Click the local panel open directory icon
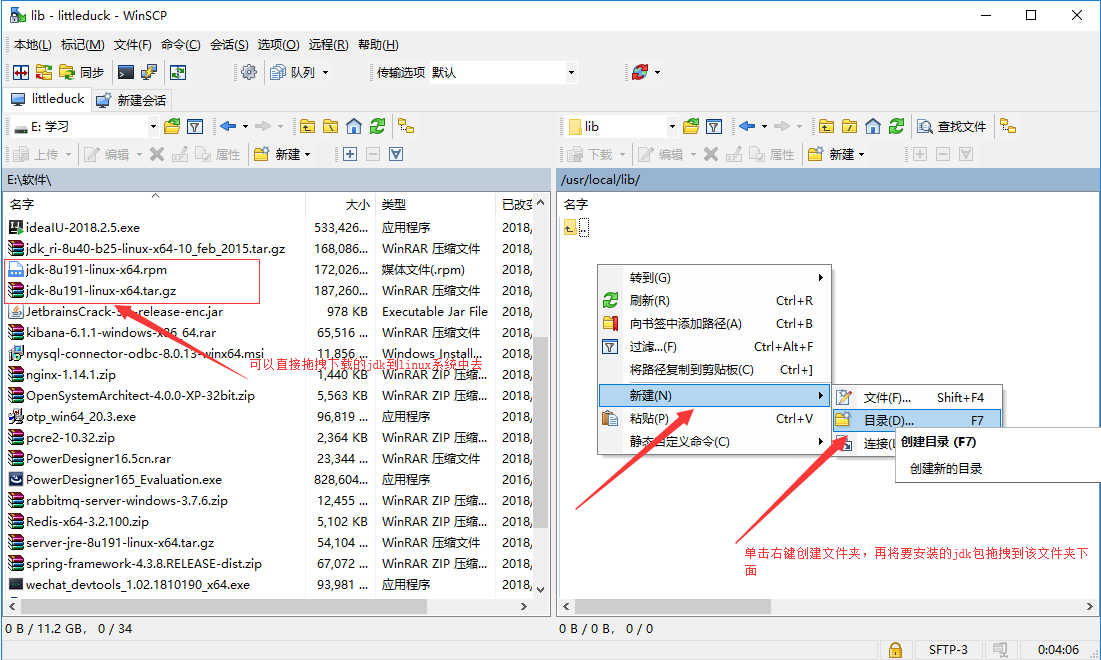 click(172, 126)
